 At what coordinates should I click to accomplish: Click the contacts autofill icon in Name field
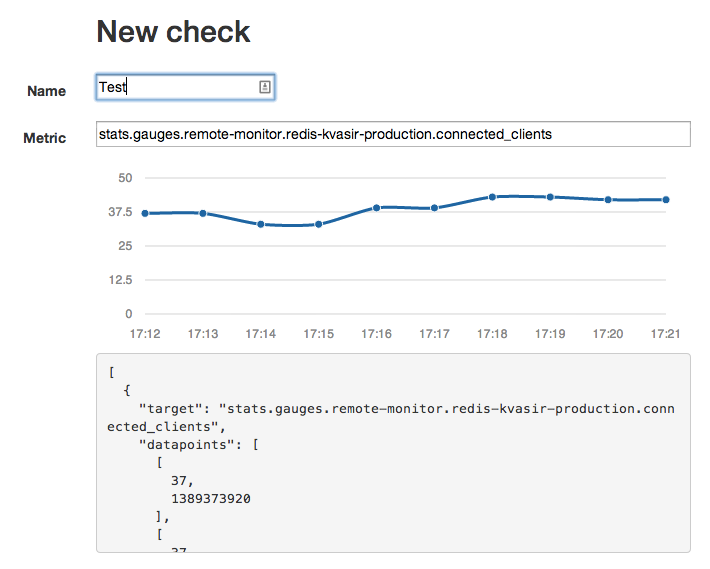(x=265, y=87)
